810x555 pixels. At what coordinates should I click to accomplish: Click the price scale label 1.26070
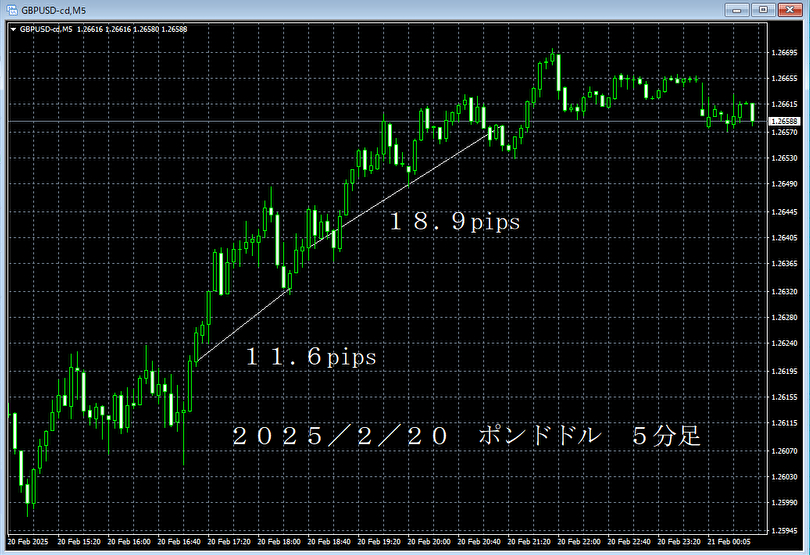(784, 451)
